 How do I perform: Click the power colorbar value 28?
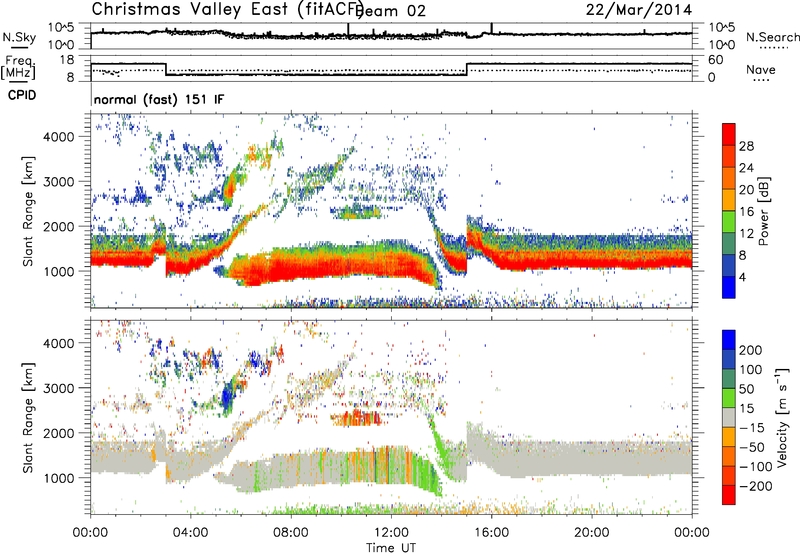[746, 146]
